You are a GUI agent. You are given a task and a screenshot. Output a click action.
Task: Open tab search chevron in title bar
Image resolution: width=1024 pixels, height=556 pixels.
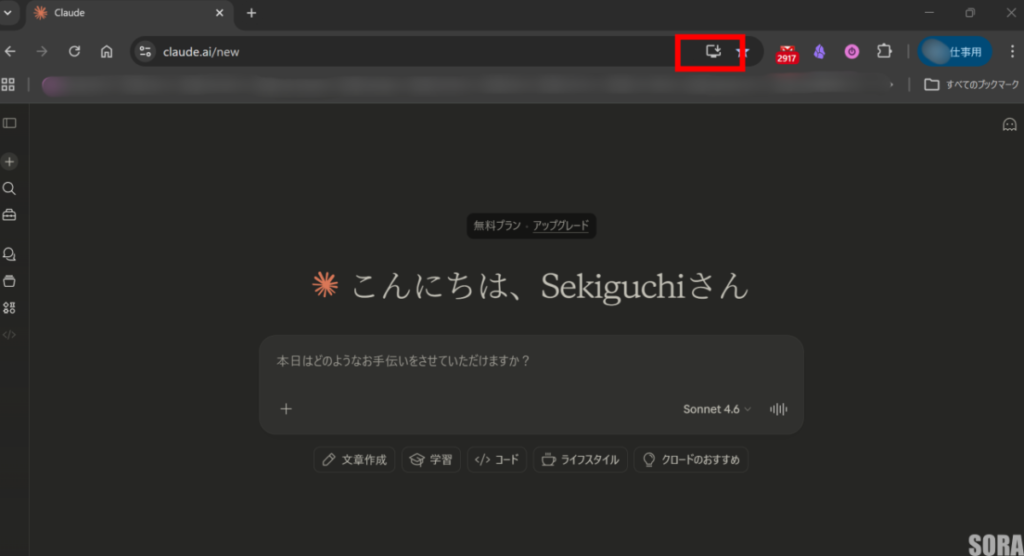(x=8, y=13)
